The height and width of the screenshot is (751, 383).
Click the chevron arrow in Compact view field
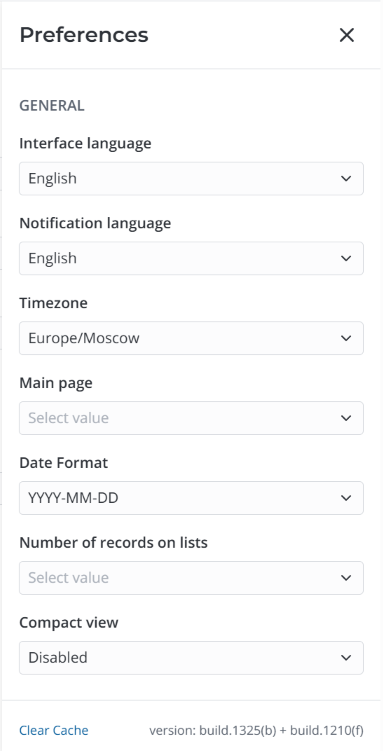click(x=346, y=658)
